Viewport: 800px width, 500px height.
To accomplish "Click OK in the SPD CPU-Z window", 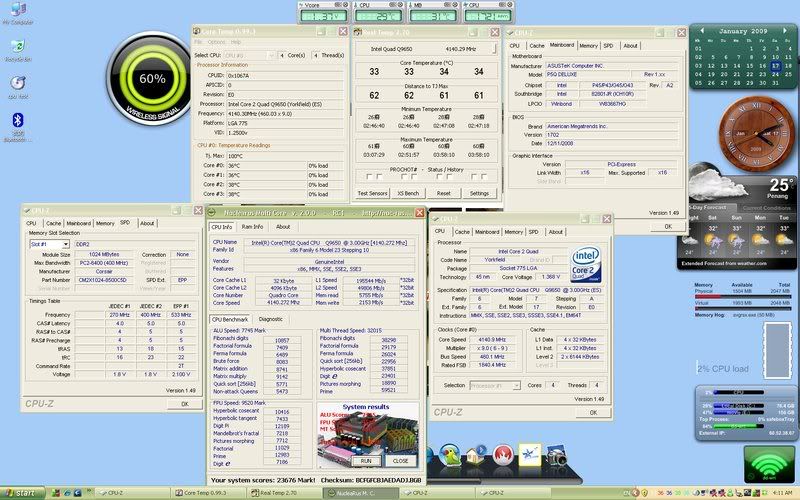I will pos(184,404).
